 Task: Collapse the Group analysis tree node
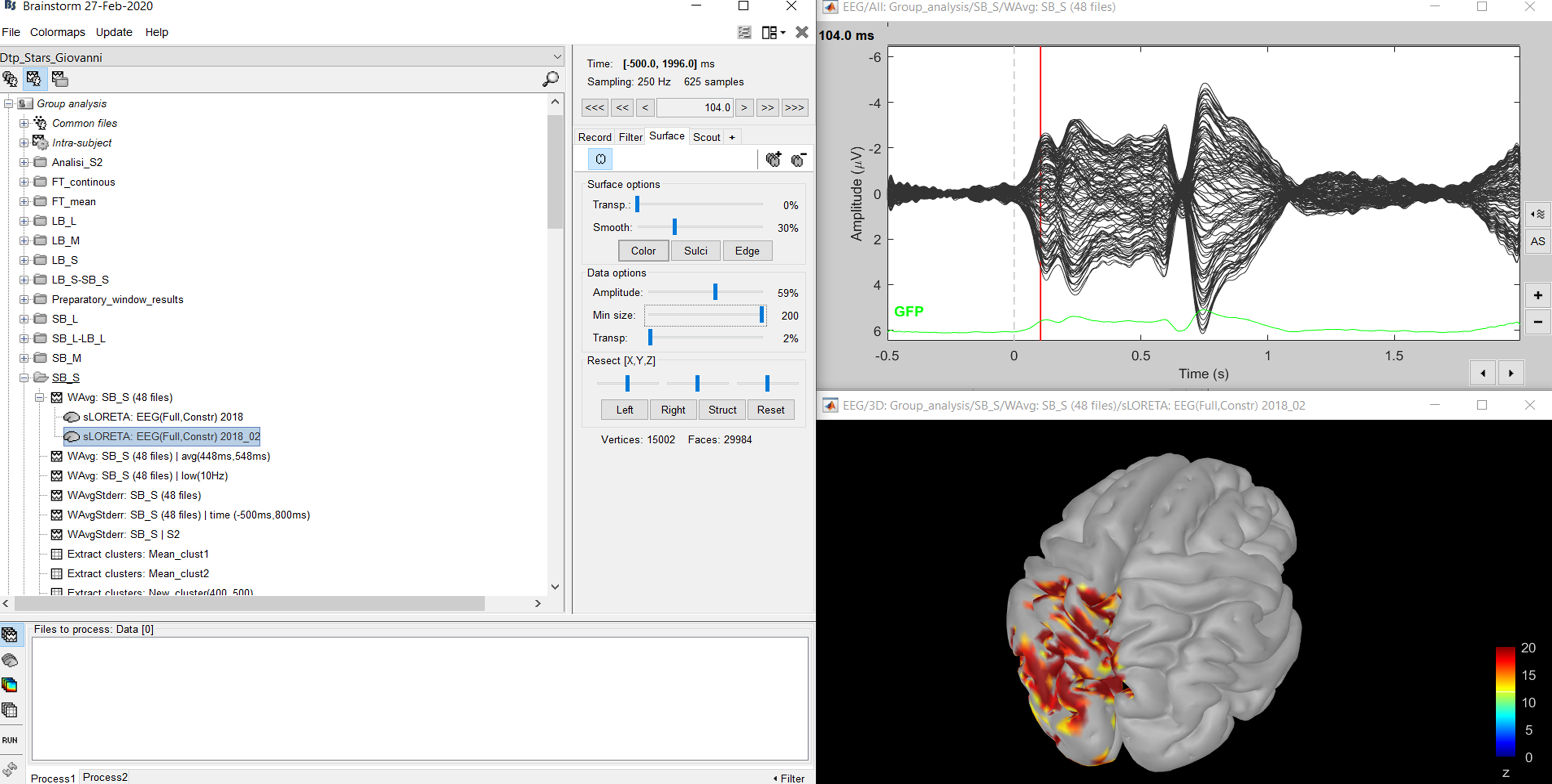9,104
